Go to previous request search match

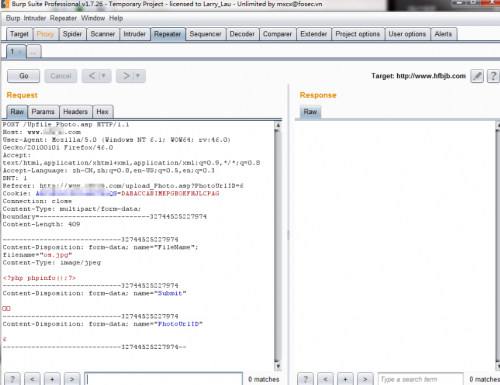coord(32,379)
